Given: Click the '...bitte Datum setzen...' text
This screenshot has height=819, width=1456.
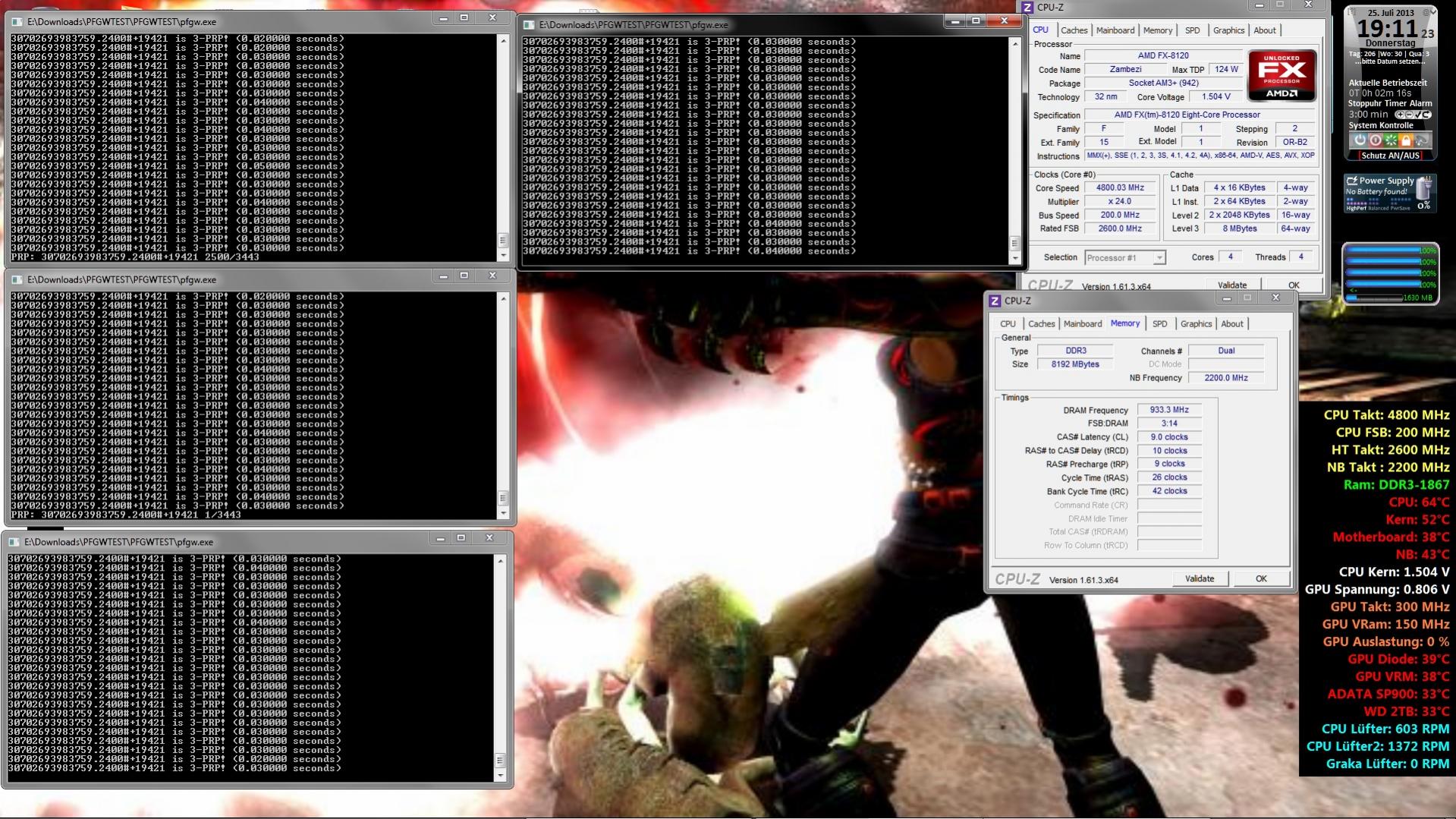Looking at the screenshot, I should 1392,61.
